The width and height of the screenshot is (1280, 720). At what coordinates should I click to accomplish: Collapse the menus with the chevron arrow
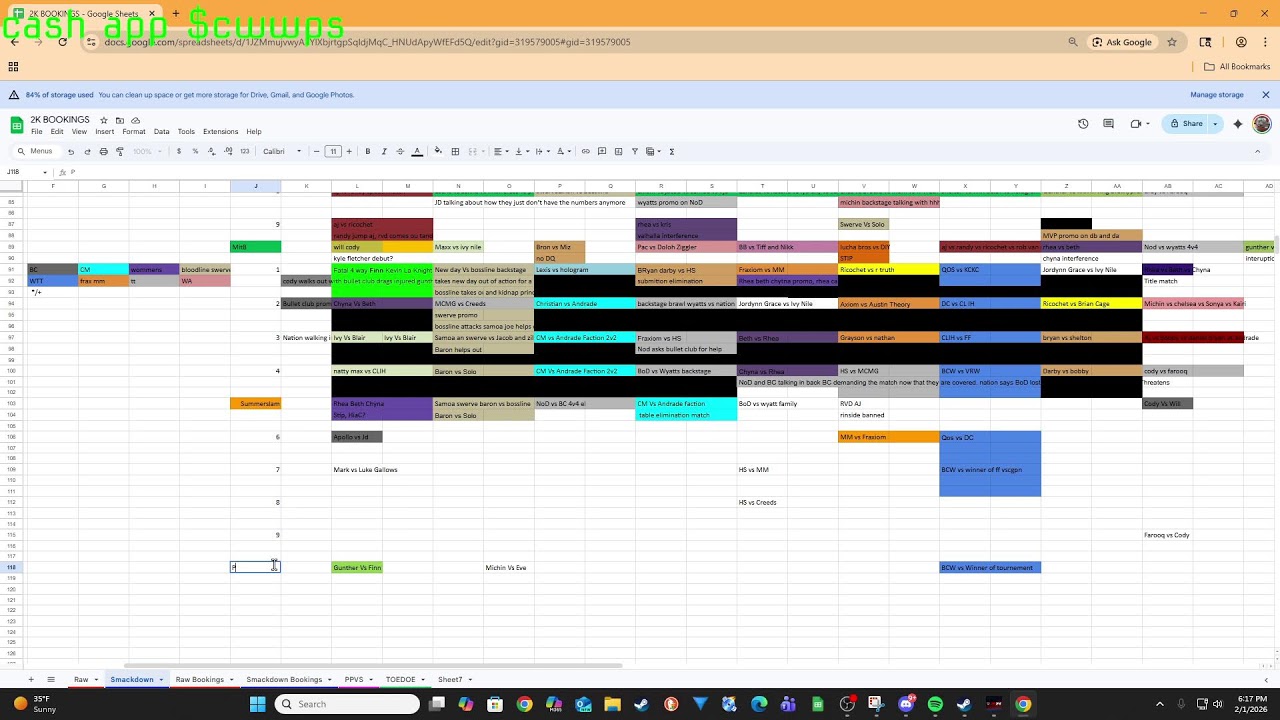pyautogui.click(x=1257, y=152)
